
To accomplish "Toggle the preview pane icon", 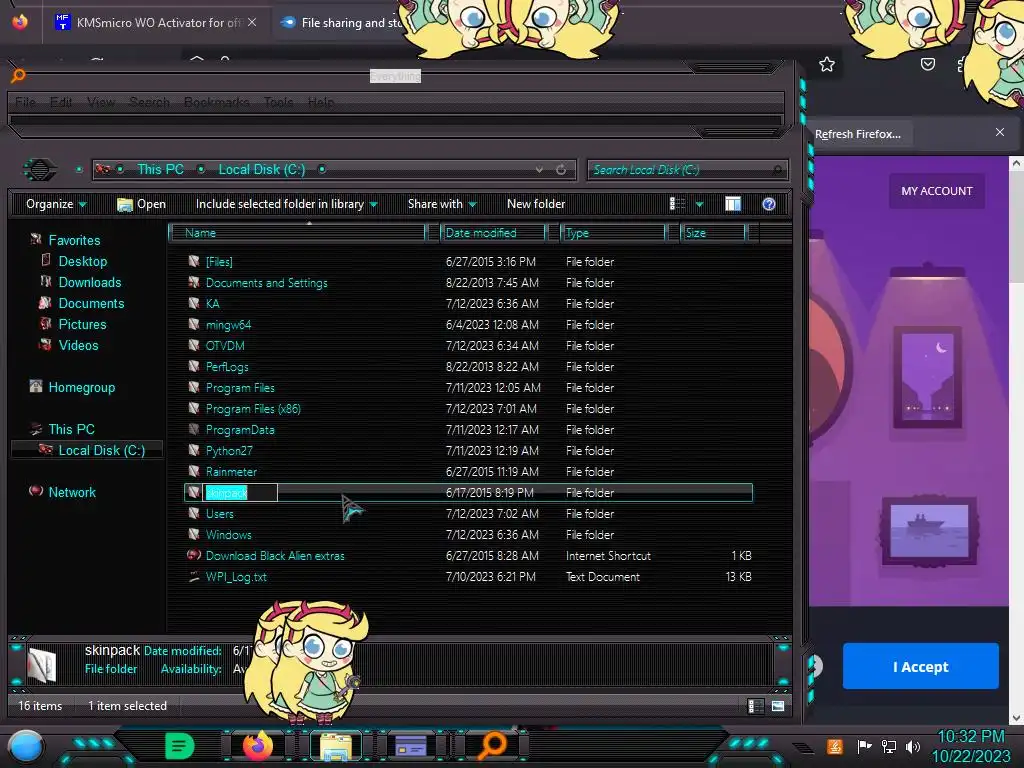I will tap(733, 204).
